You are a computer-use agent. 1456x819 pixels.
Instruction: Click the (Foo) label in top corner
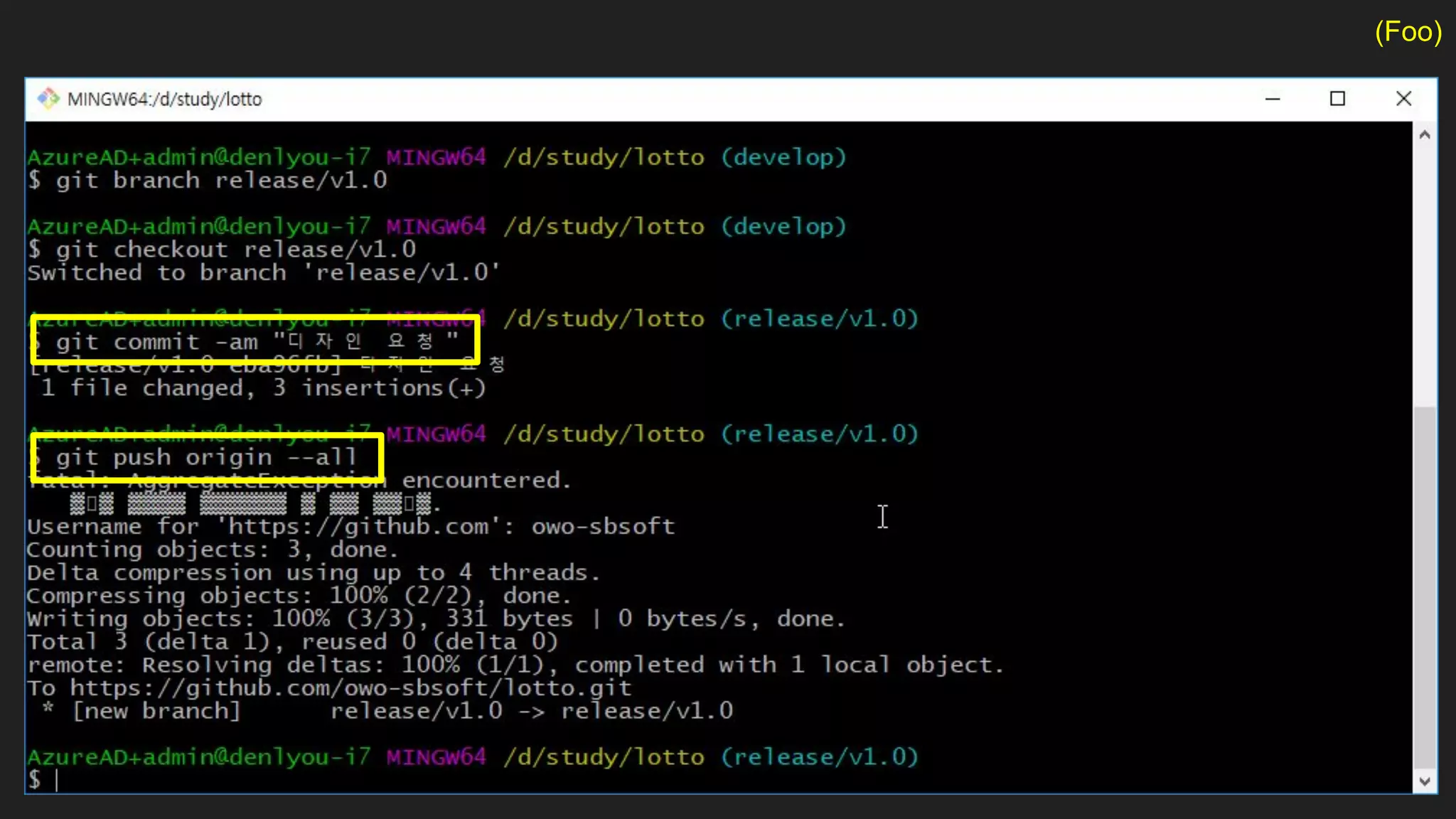click(x=1408, y=32)
